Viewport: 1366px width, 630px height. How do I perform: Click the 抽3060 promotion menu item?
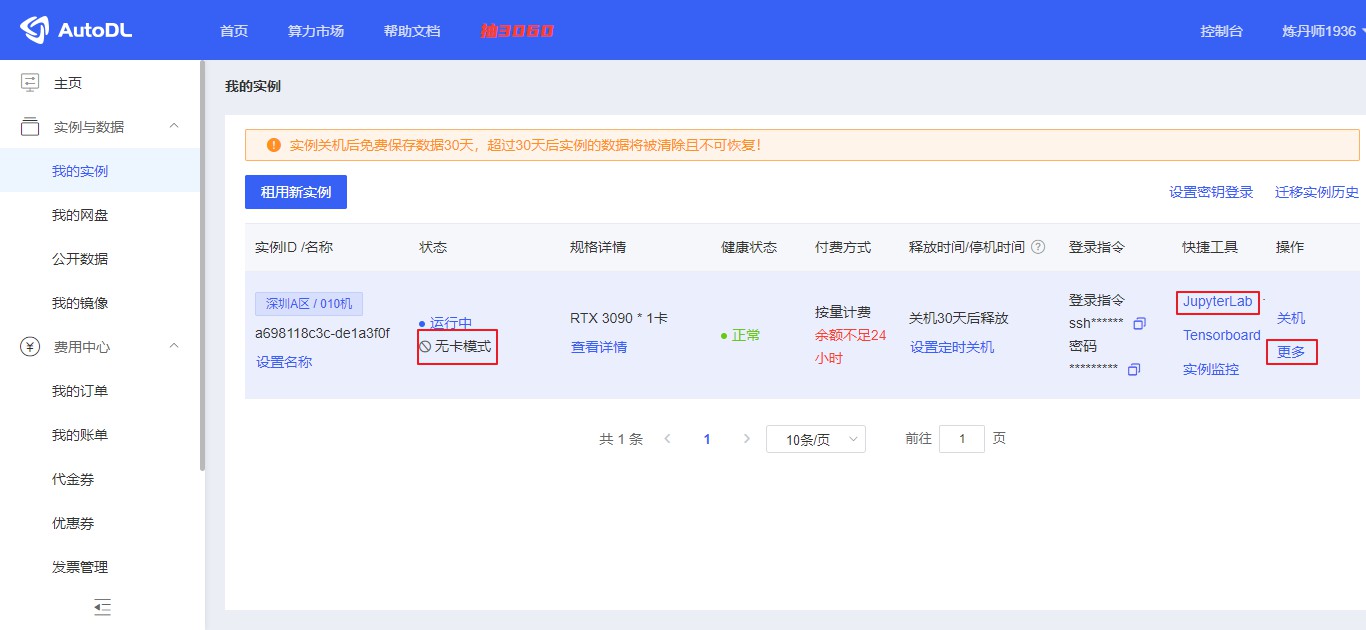517,30
